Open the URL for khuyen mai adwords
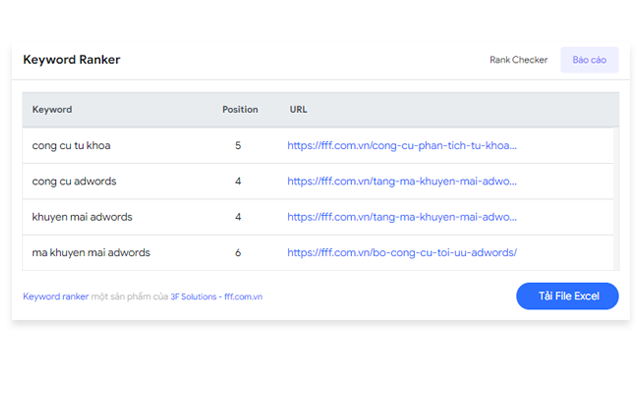The height and width of the screenshot is (400, 640). [x=402, y=217]
